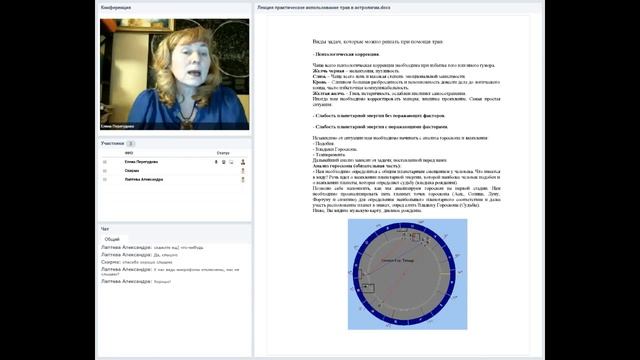Image resolution: width=640 pixels, height=360 pixels.
Task: Click the bold heading 'Психологическая коррекция'
Action: click(346, 54)
